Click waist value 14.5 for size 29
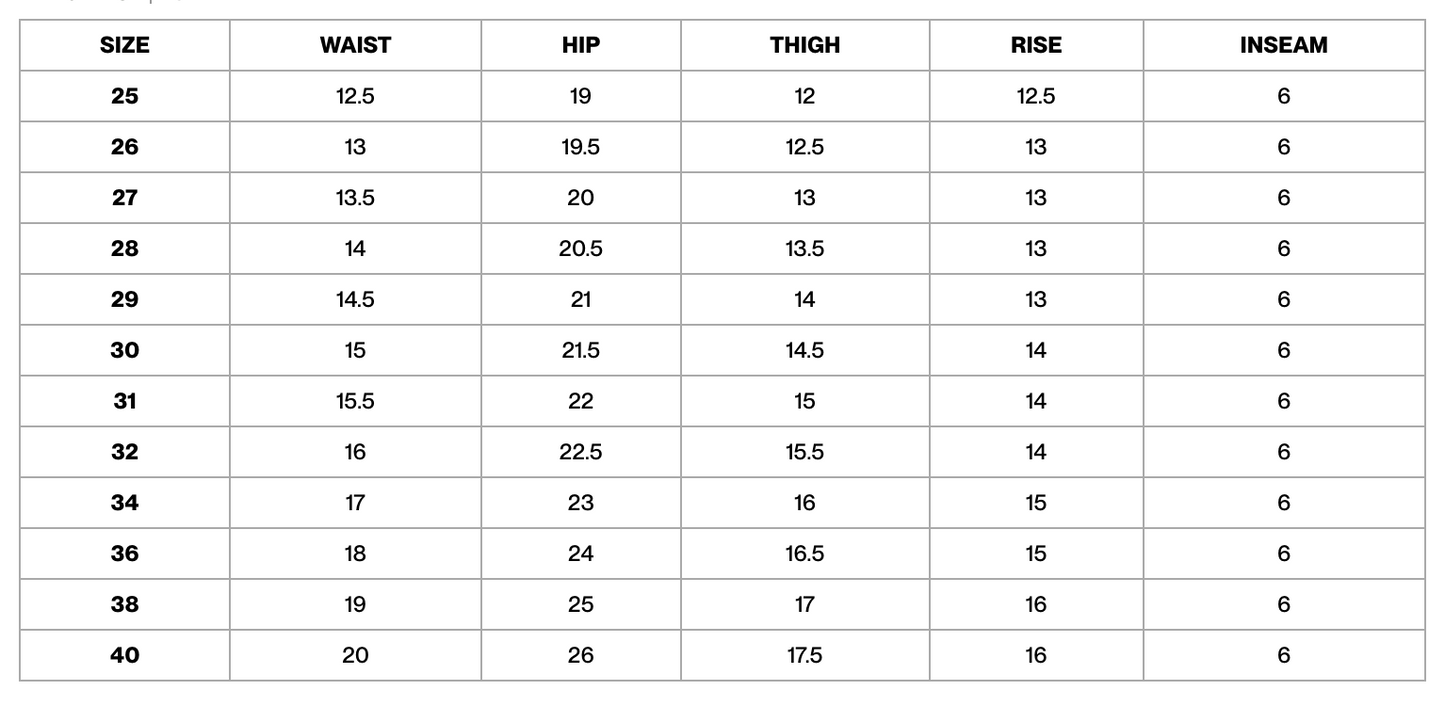The width and height of the screenshot is (1445, 706). (x=355, y=300)
